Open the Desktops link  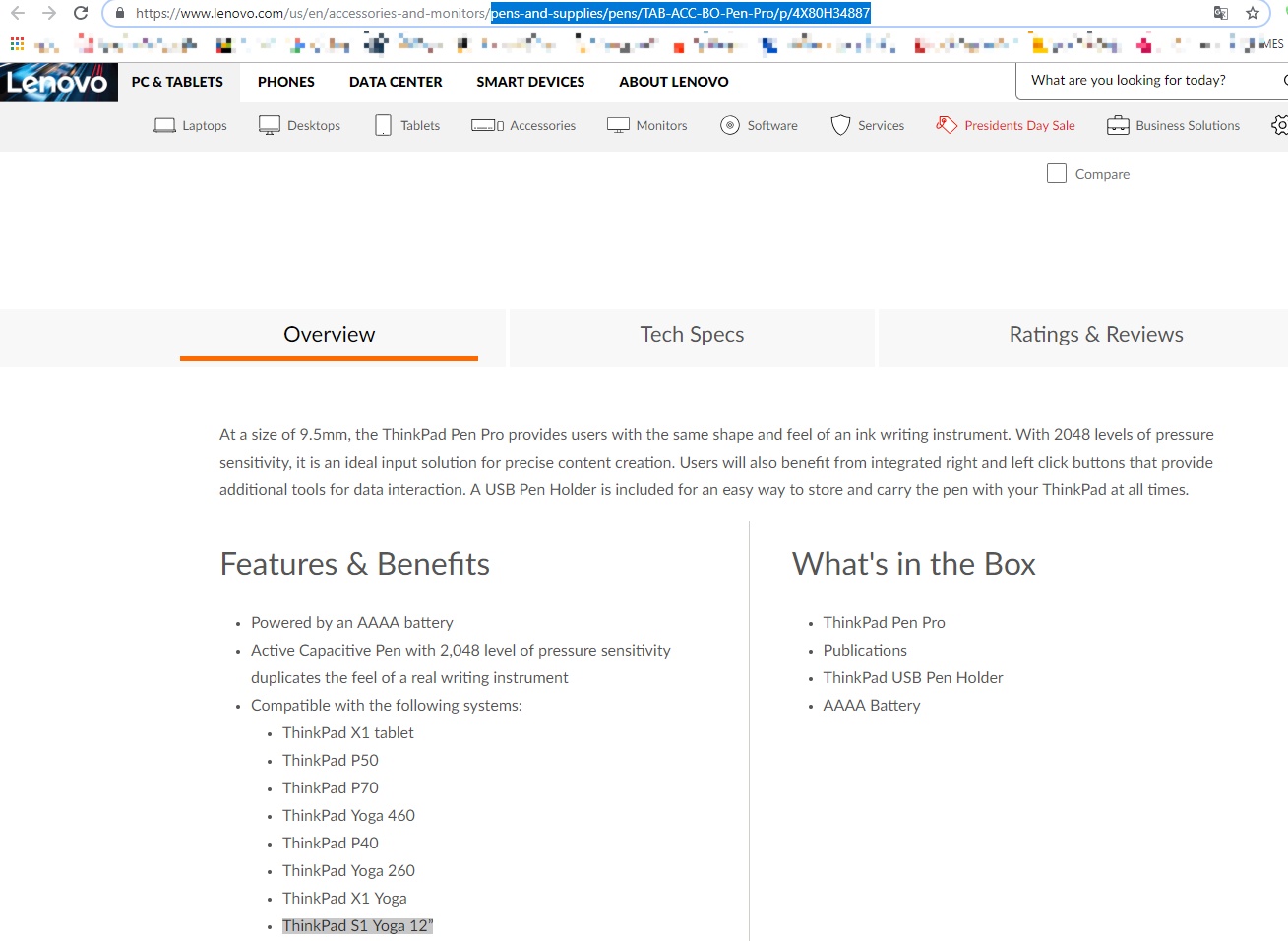tap(314, 126)
